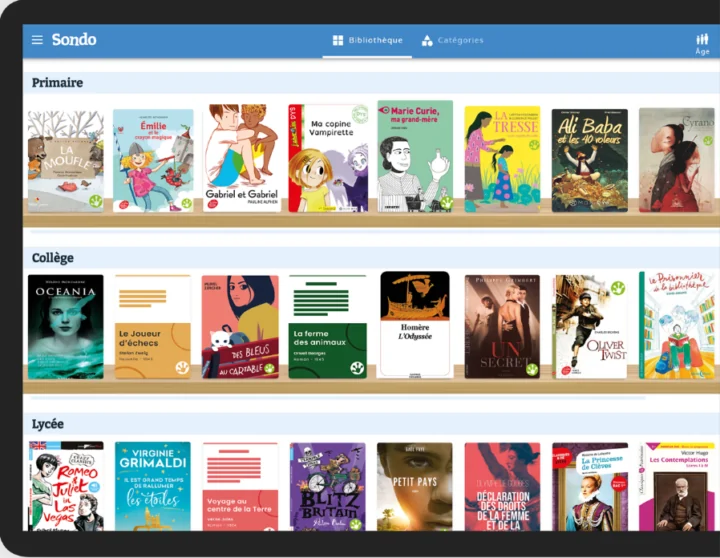The width and height of the screenshot is (720, 558).
Task: Open the book Blitz Britain
Action: [328, 487]
